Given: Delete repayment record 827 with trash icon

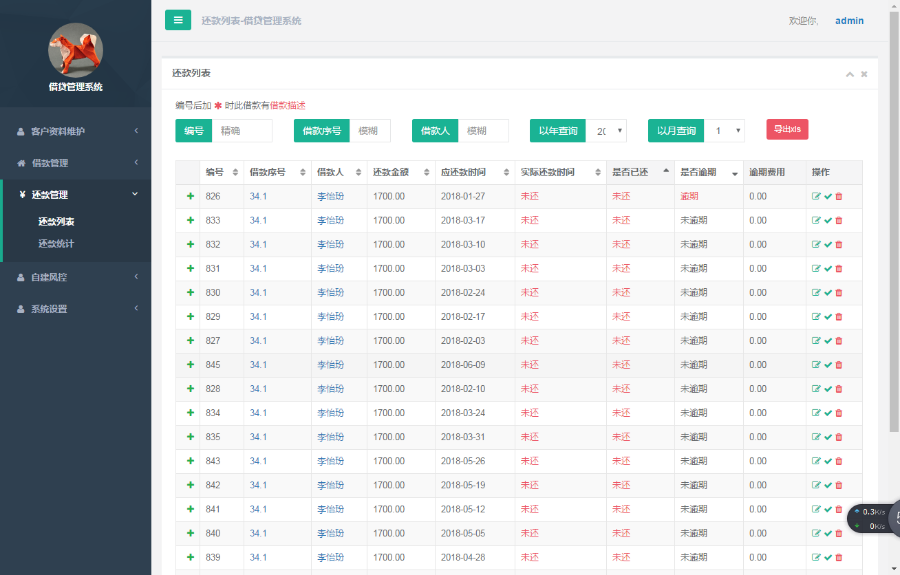Looking at the screenshot, I should [x=839, y=341].
